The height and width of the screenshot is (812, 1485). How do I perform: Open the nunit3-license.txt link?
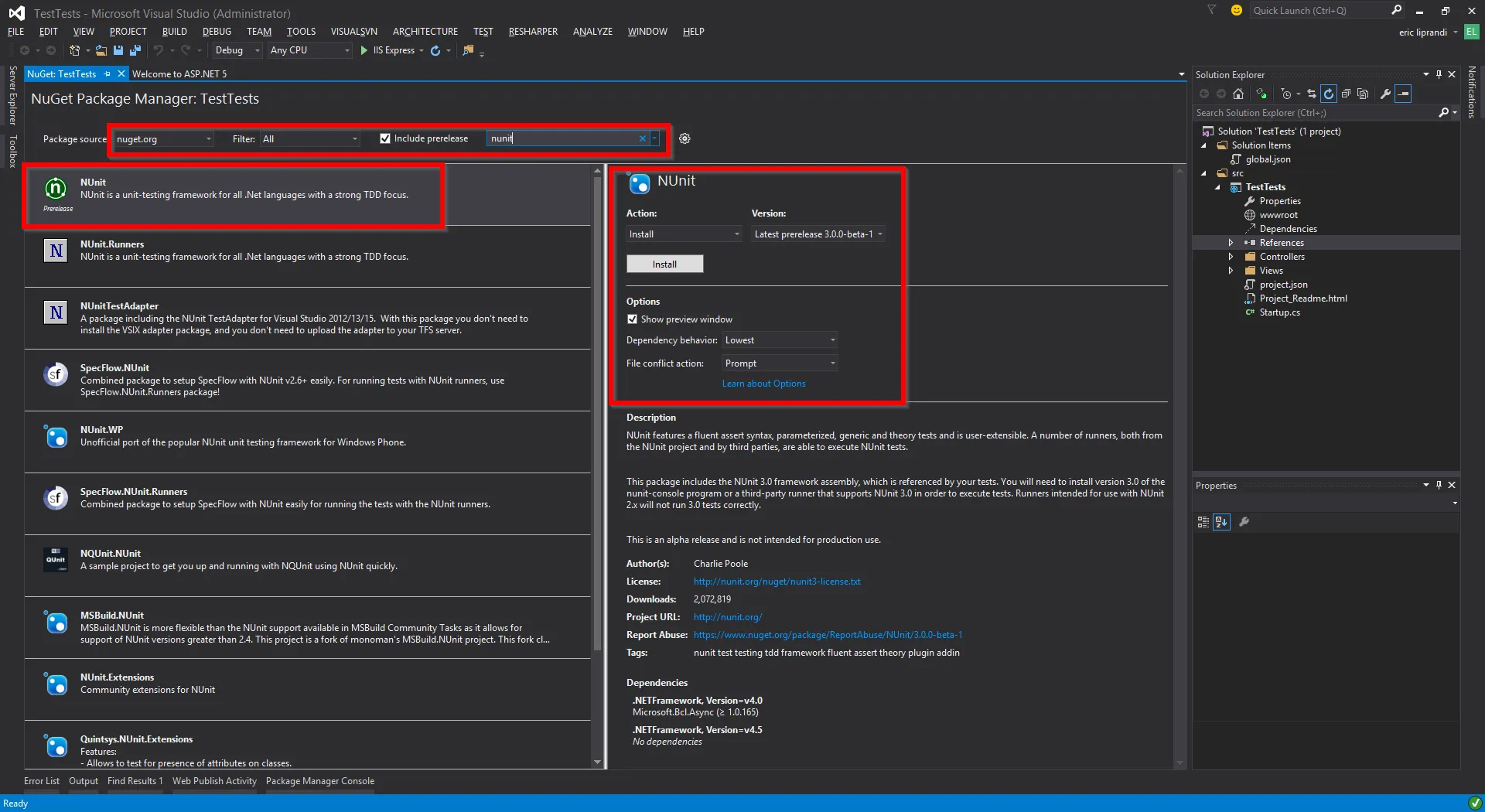777,582
